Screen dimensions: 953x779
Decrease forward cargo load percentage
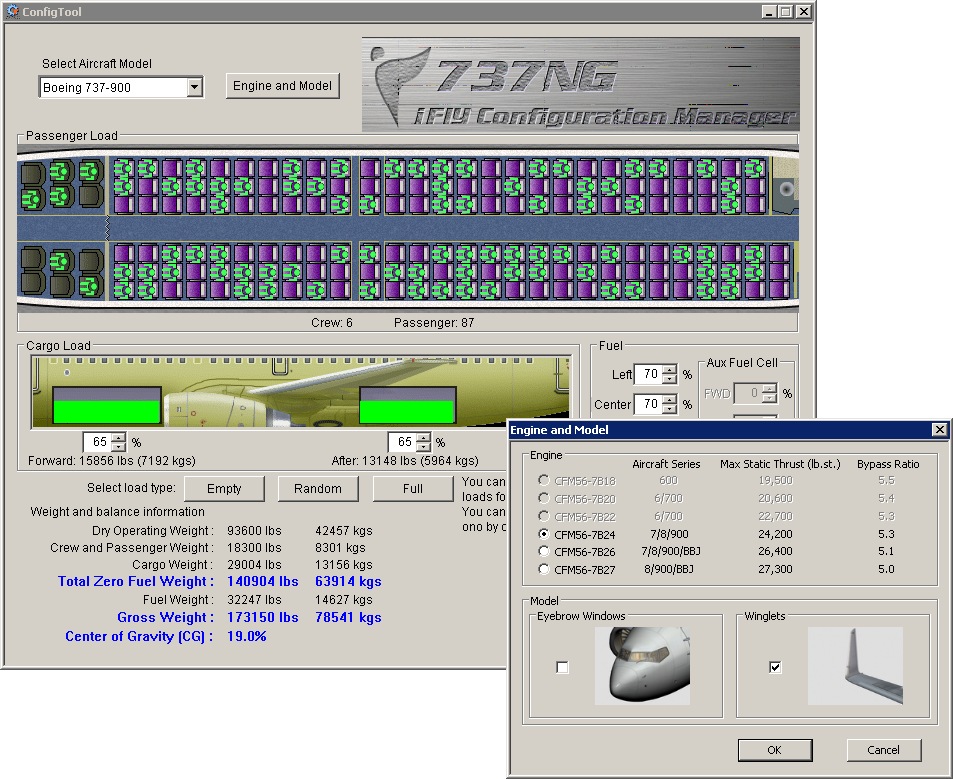point(119,447)
